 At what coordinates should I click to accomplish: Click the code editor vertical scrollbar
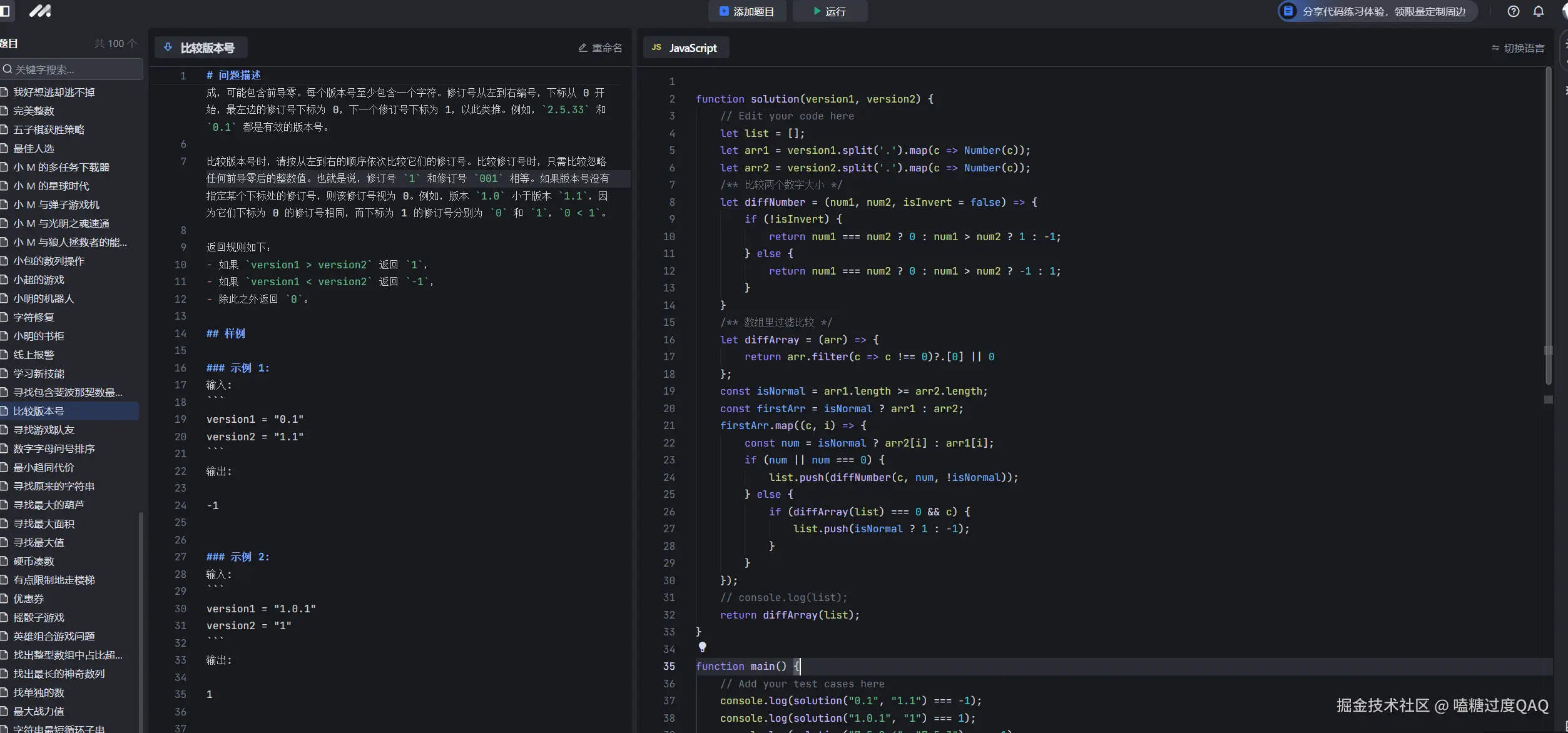(x=1548, y=225)
